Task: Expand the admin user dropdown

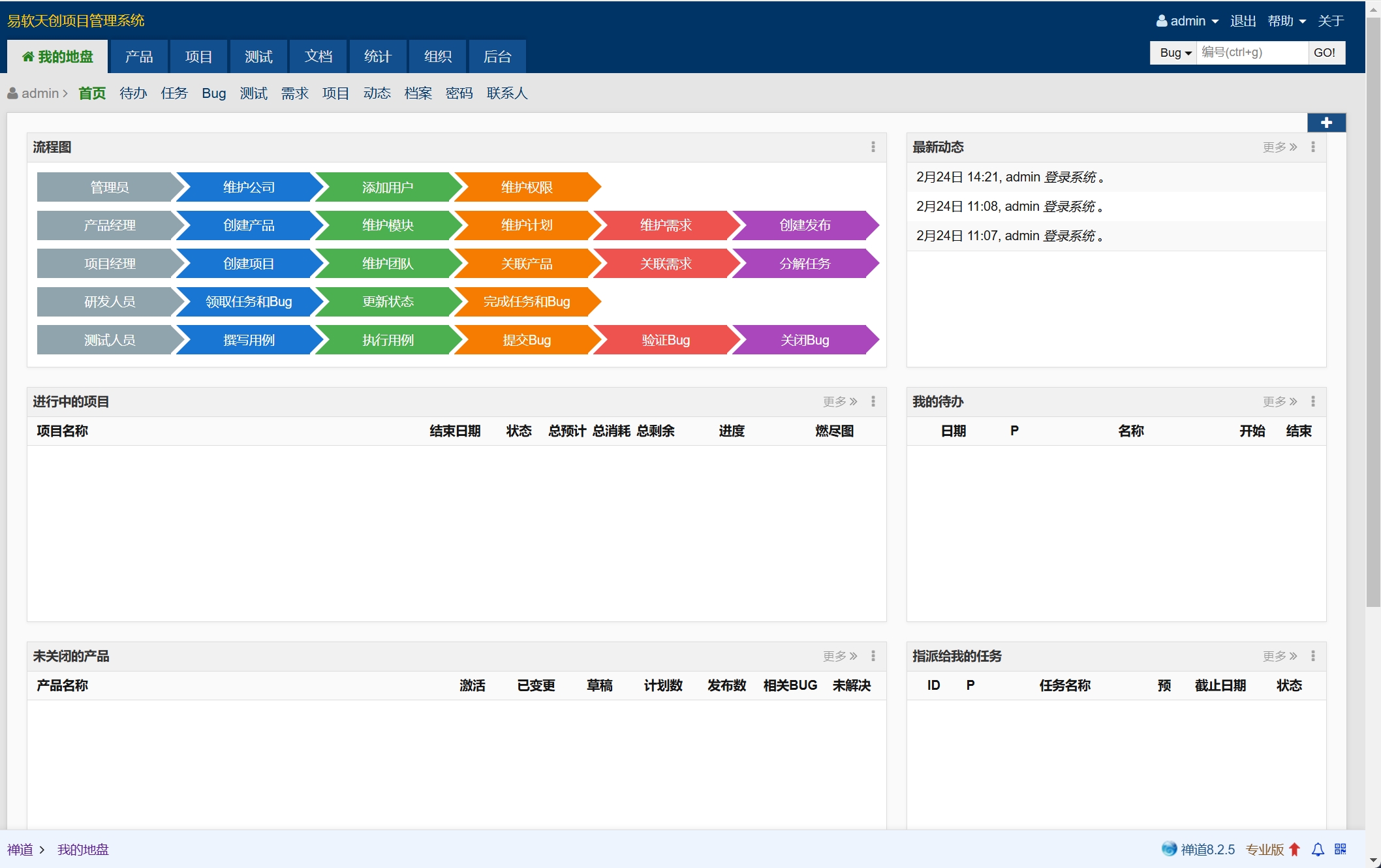Action: point(1187,21)
